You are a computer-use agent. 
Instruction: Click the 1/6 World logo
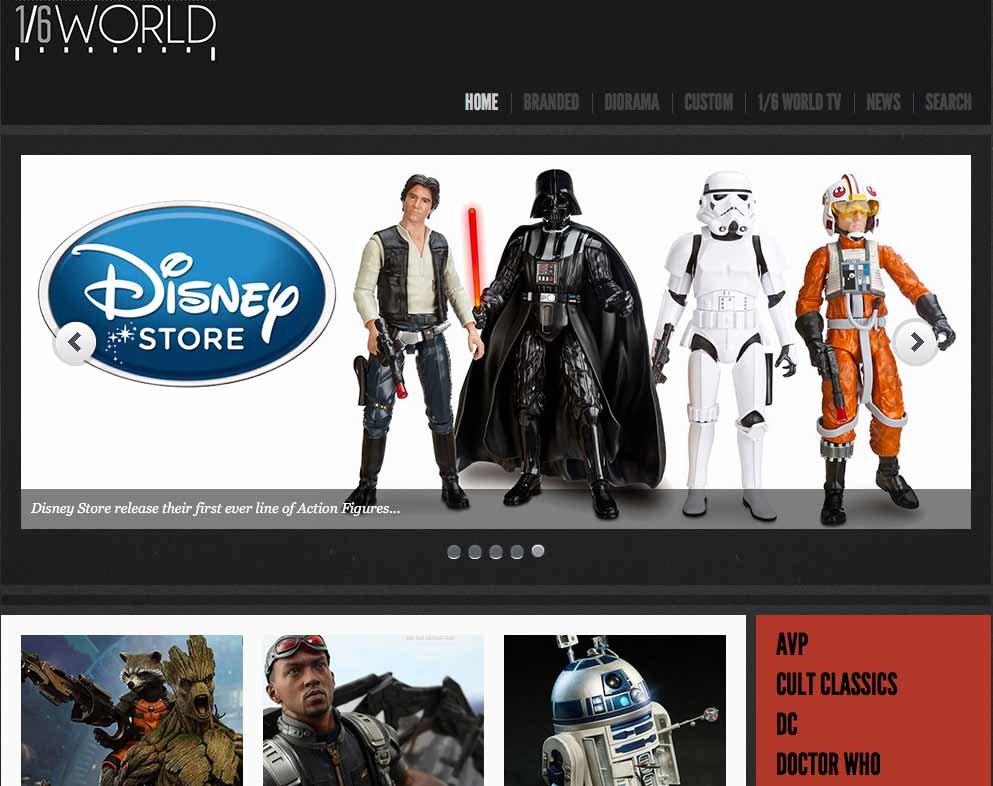coord(115,31)
